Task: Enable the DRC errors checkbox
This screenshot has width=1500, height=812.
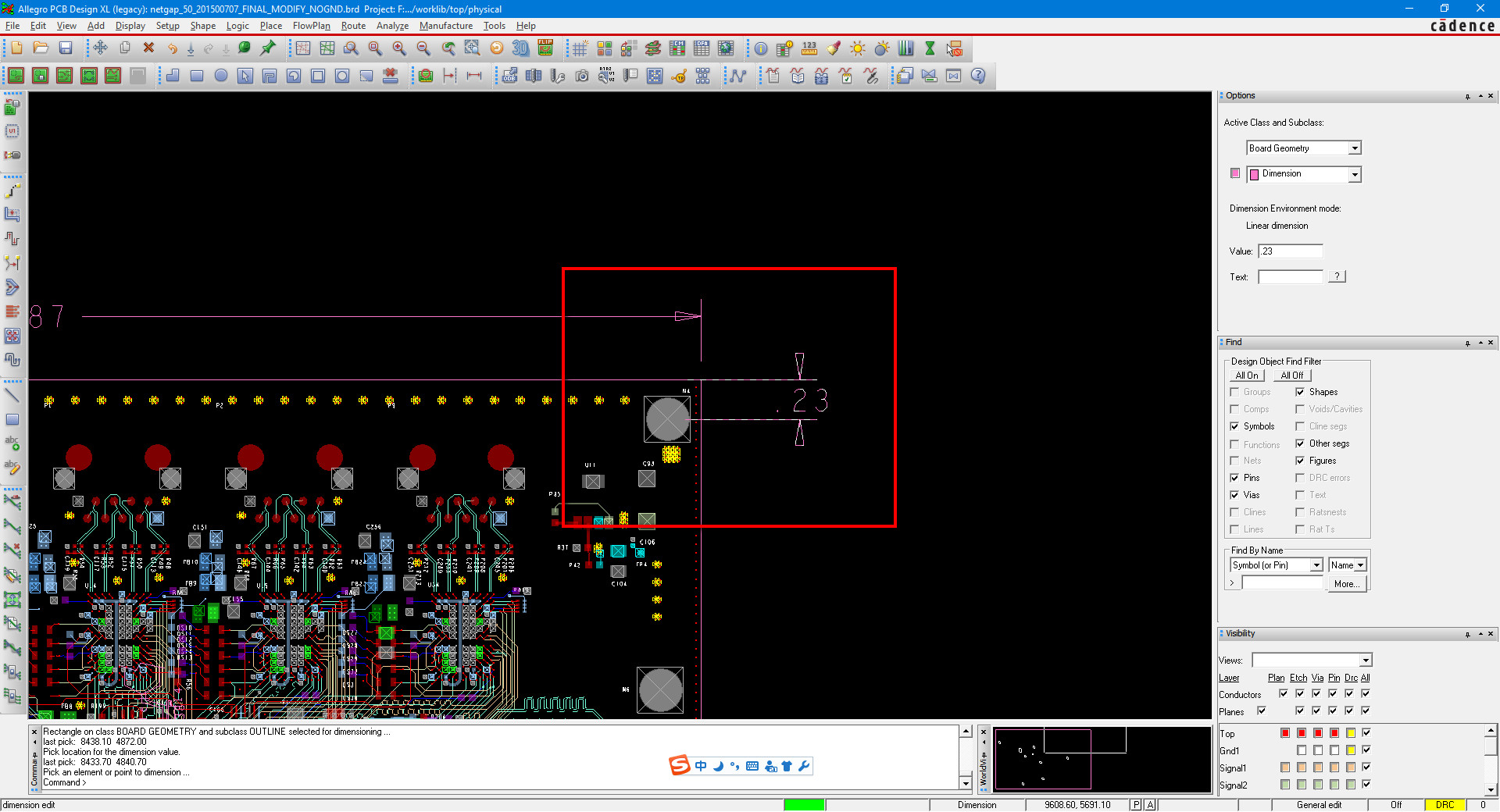Action: pyautogui.click(x=1300, y=478)
